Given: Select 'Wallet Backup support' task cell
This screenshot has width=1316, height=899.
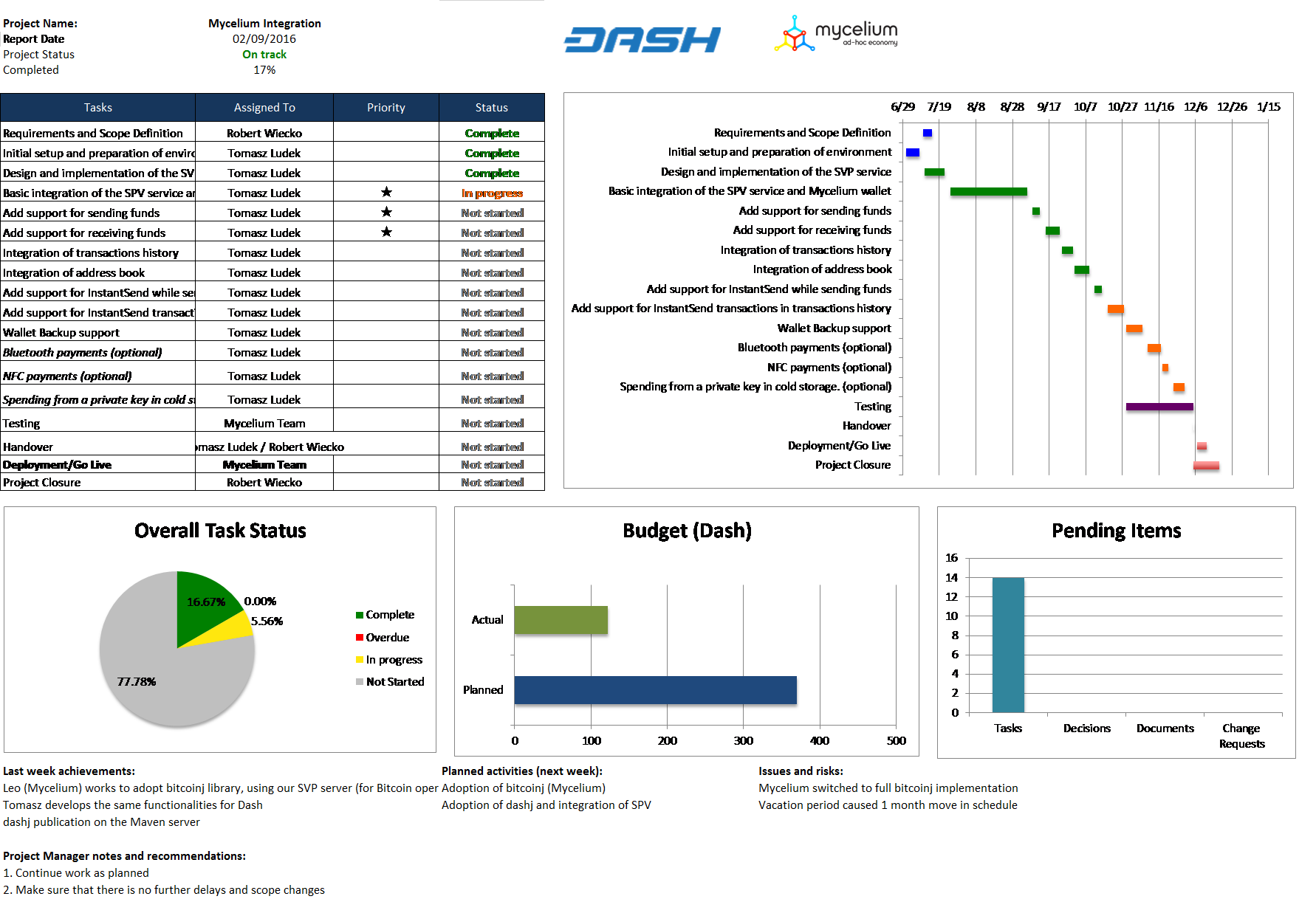Looking at the screenshot, I should [98, 332].
